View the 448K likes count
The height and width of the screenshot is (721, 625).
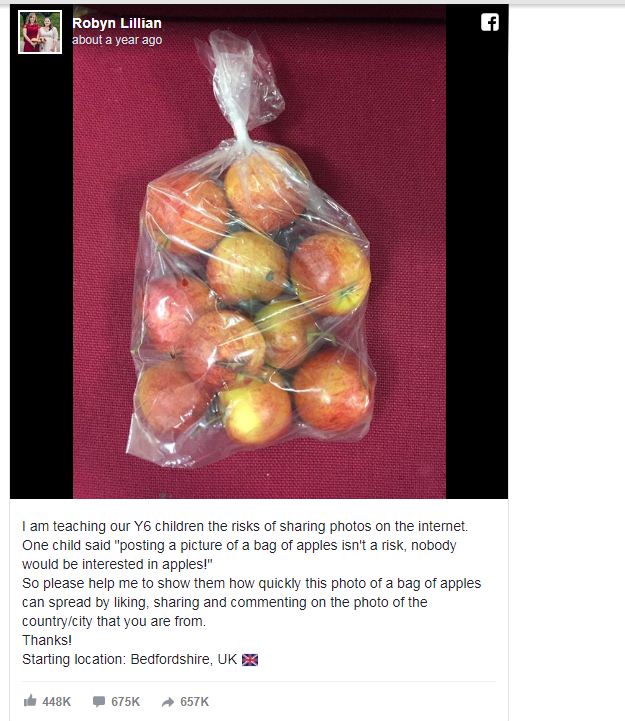(x=57, y=702)
